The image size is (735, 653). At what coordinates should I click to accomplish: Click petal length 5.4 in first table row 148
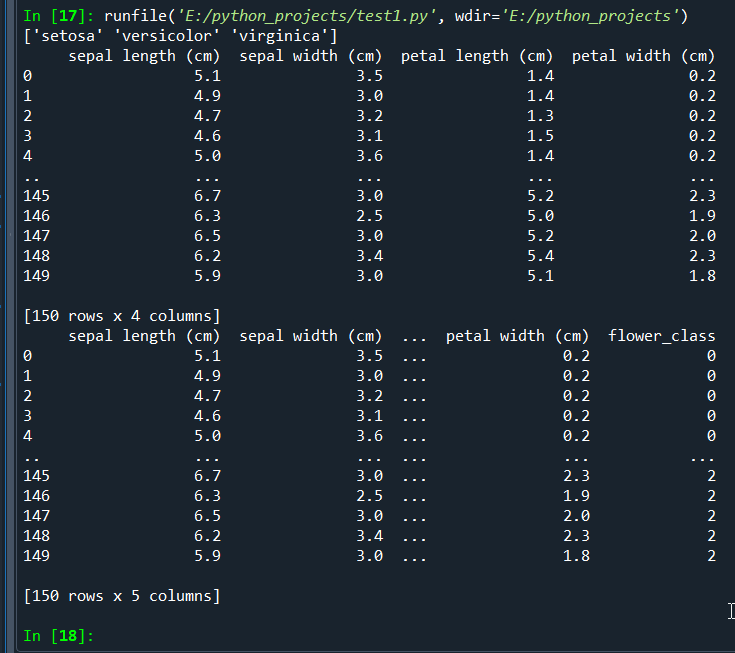[x=540, y=256]
